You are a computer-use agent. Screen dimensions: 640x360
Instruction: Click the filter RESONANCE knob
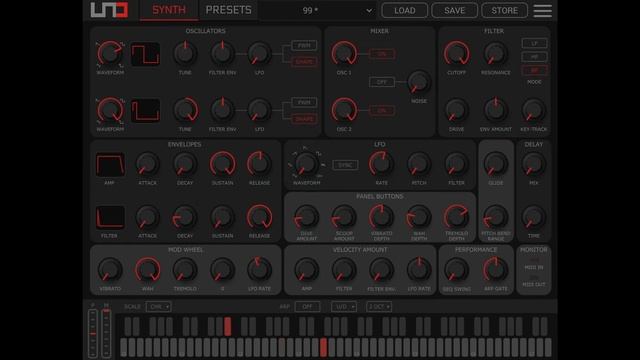496,53
